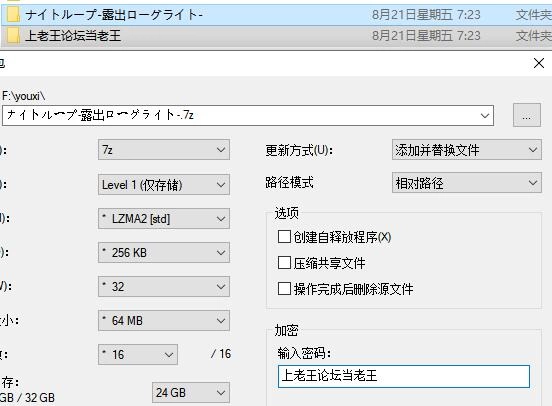Open the 更新方式 添加并替换文件 dropdown
Viewport: 552px width, 406px height.
click(x=466, y=150)
